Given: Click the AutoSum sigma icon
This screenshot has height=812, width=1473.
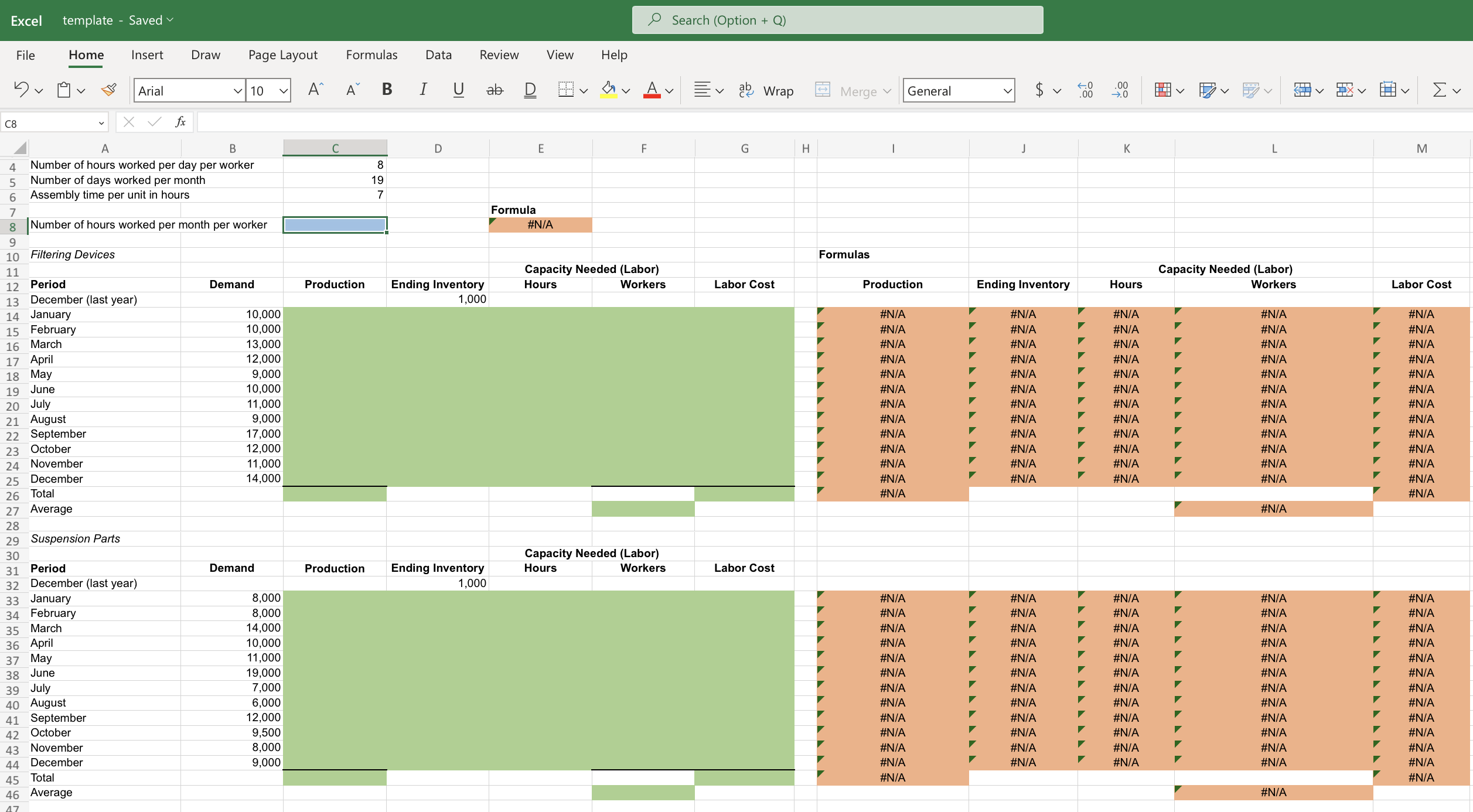Looking at the screenshot, I should click(1439, 90).
